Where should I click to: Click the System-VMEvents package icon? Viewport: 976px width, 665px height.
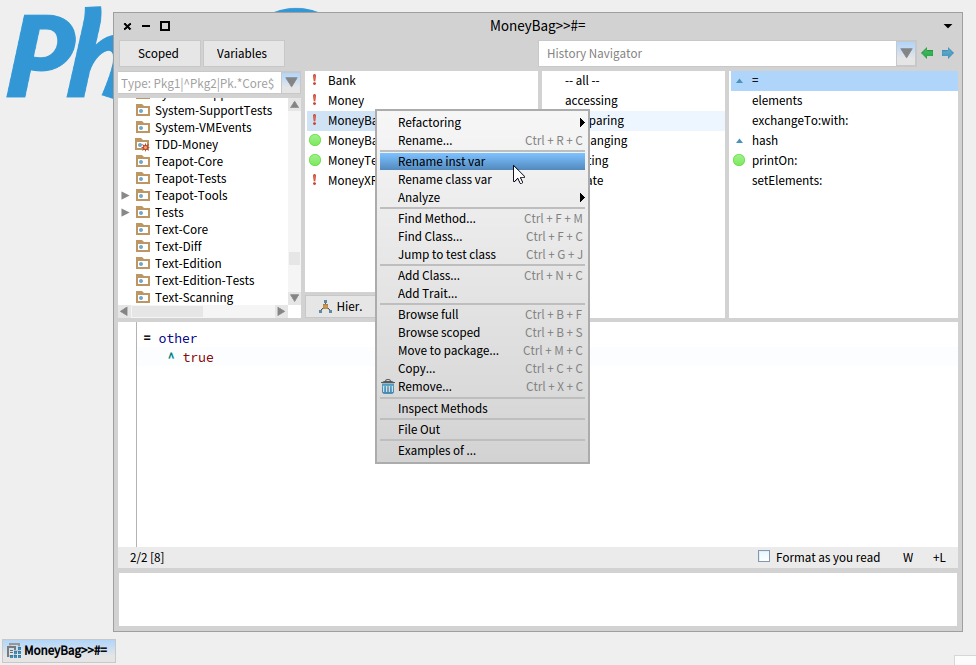(143, 128)
